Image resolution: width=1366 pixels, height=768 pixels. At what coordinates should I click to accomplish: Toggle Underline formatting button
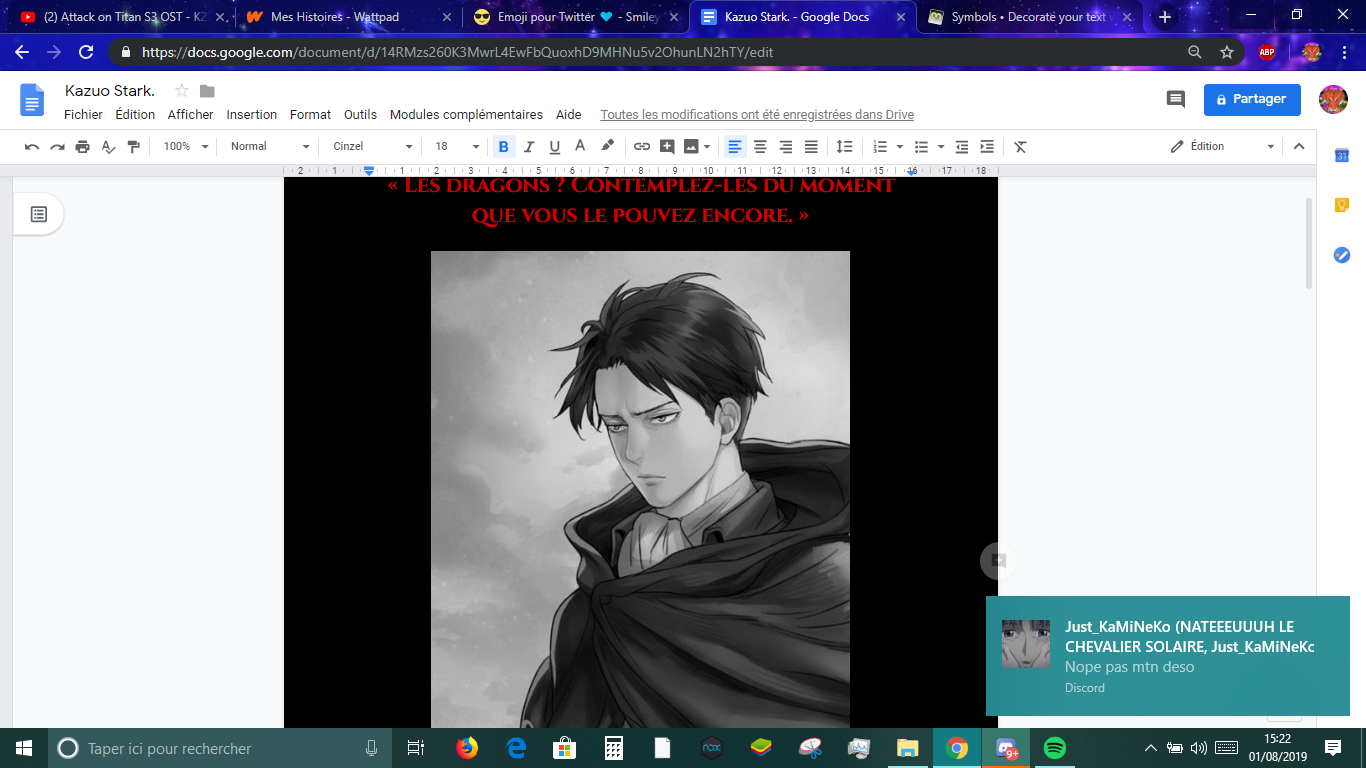555,147
